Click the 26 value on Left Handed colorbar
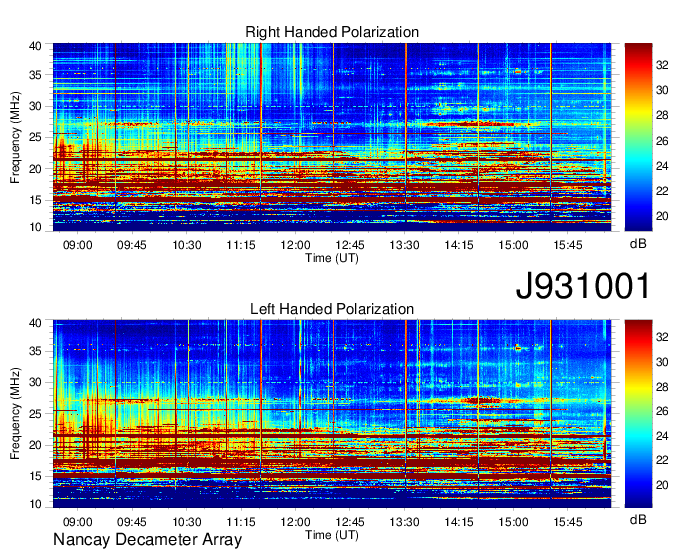This screenshot has height=552, width=680. point(662,411)
